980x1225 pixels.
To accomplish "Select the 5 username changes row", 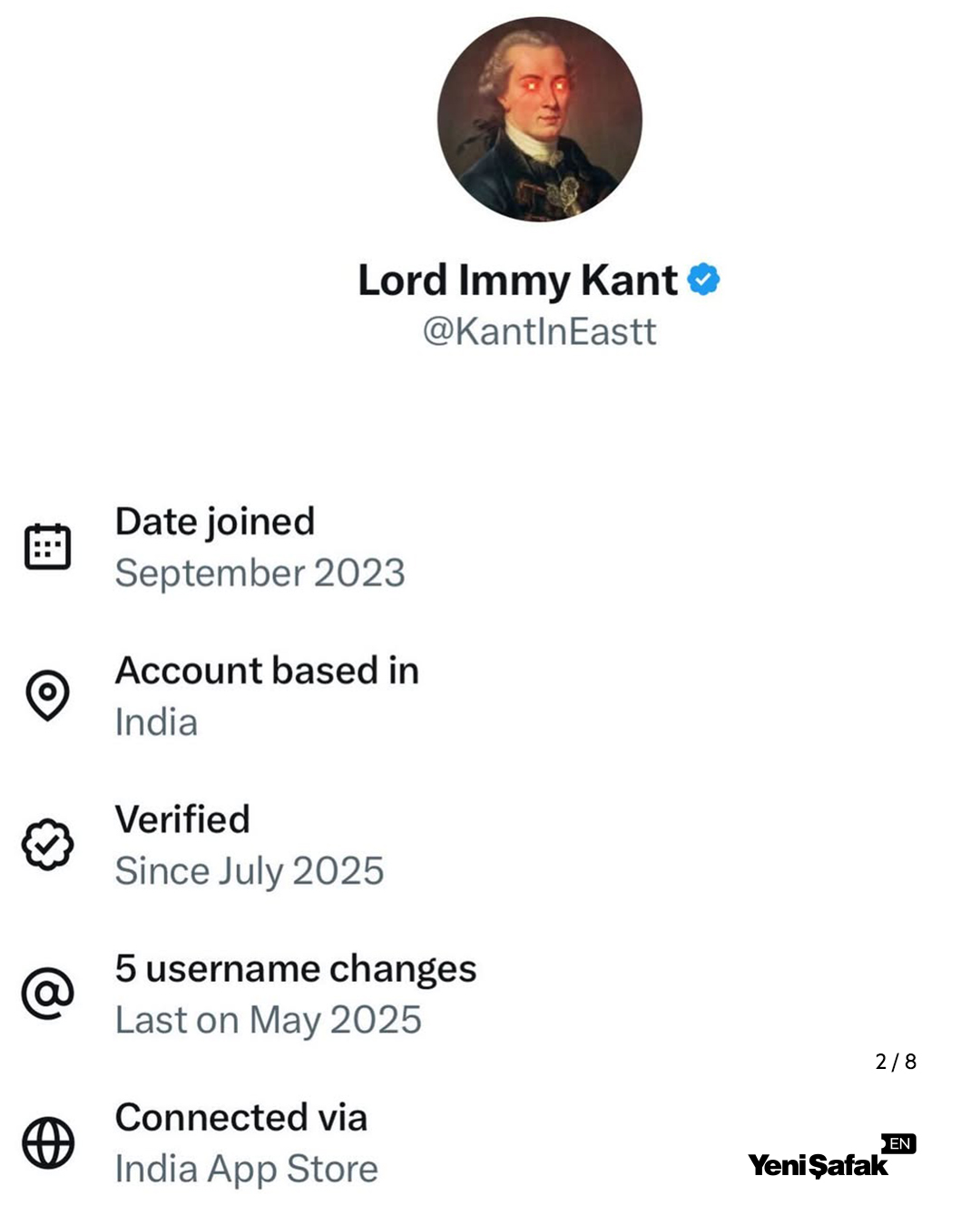I will [295, 969].
